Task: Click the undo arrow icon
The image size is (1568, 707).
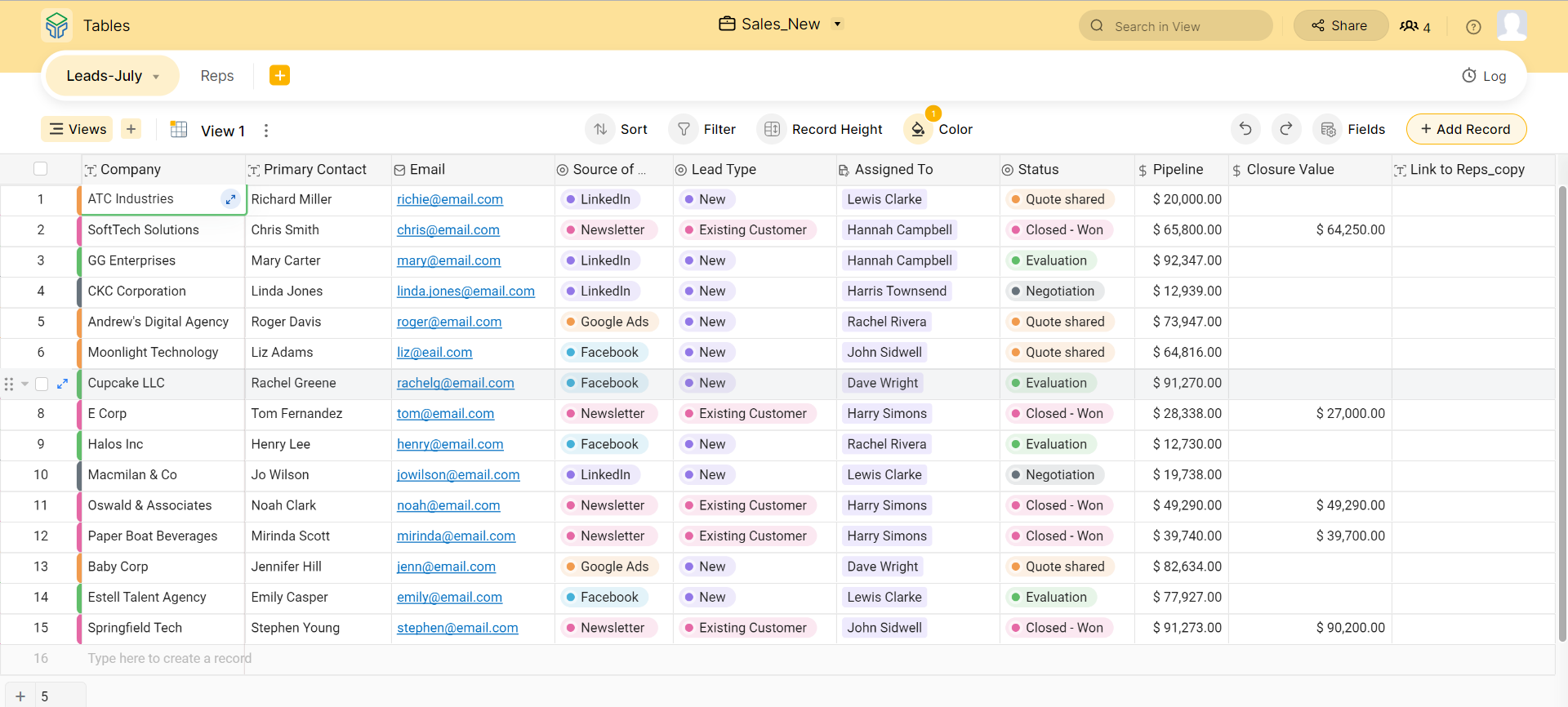Action: (1245, 129)
